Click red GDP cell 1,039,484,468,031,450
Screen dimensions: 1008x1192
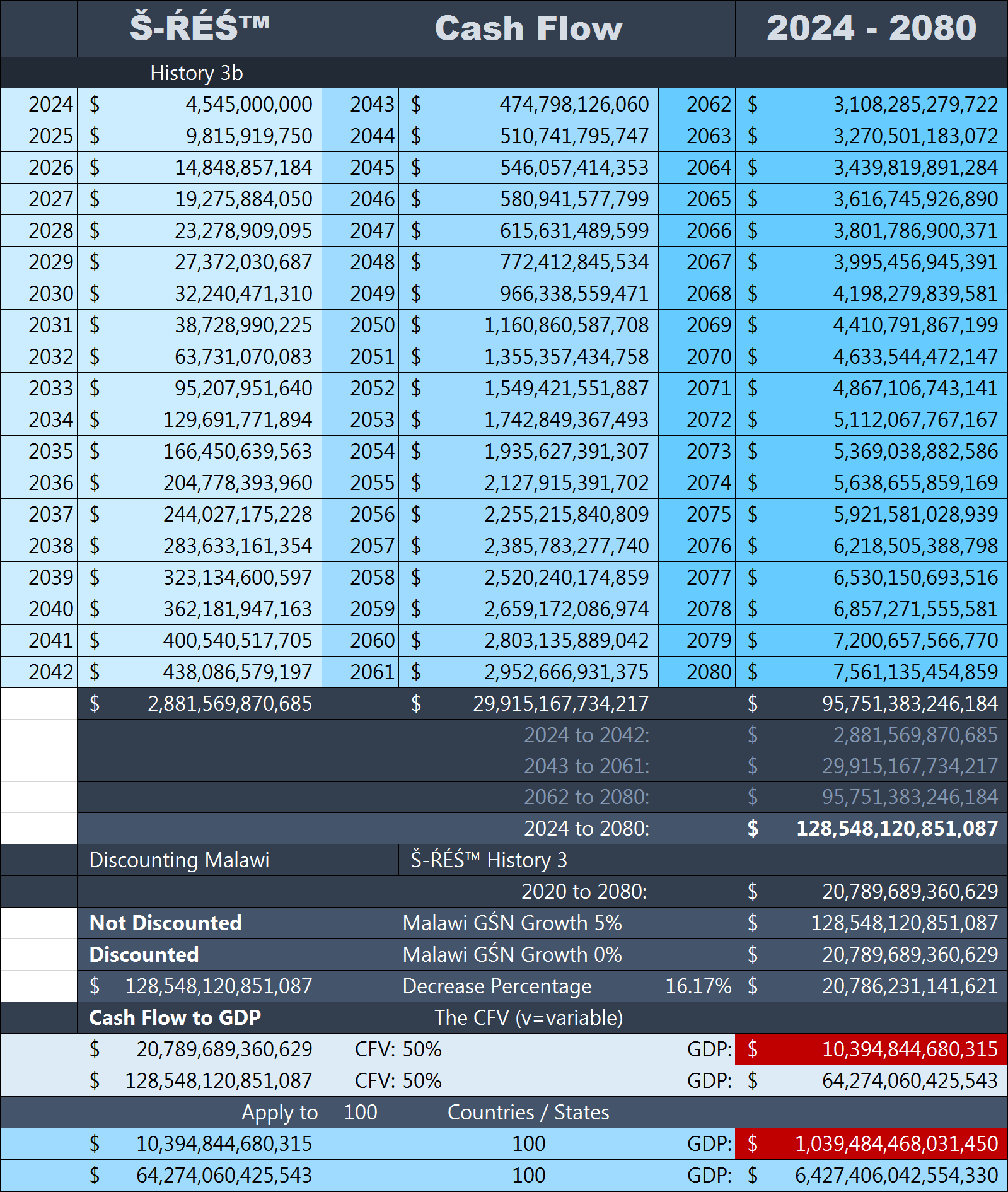coord(871,1143)
